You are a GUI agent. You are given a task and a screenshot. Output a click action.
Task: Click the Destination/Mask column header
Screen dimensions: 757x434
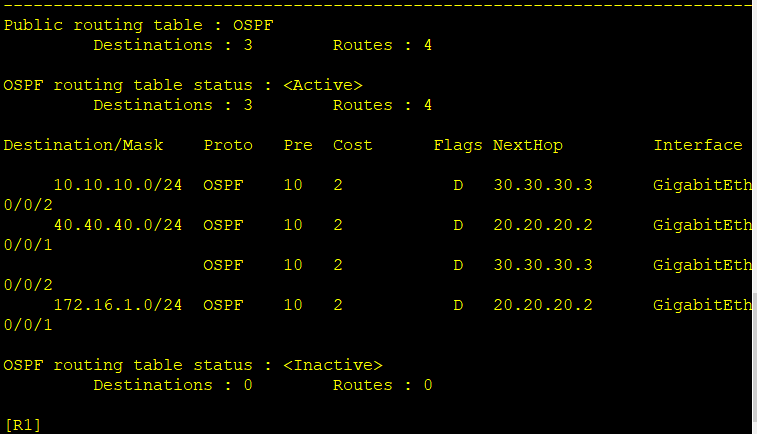[x=83, y=145]
